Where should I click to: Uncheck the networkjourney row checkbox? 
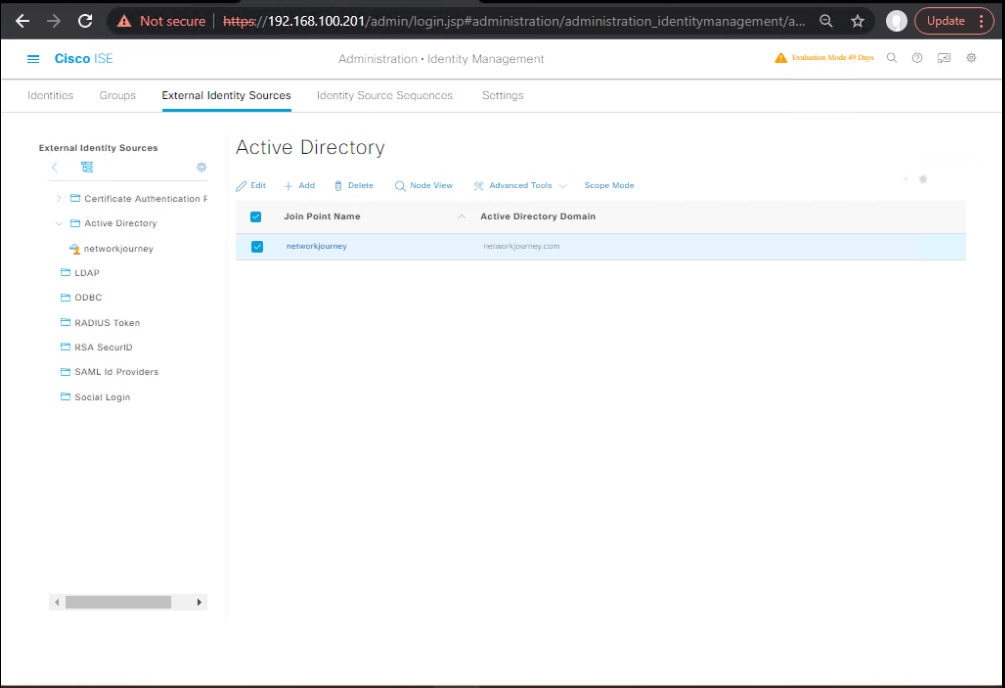pos(257,246)
